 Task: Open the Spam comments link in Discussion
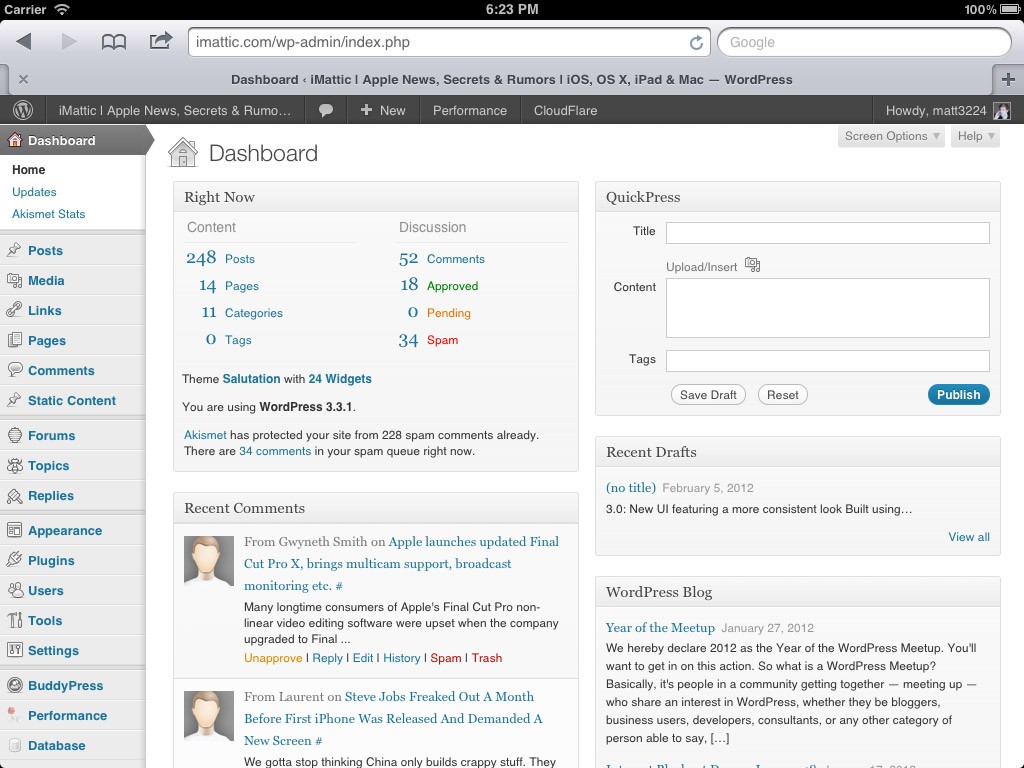click(442, 340)
